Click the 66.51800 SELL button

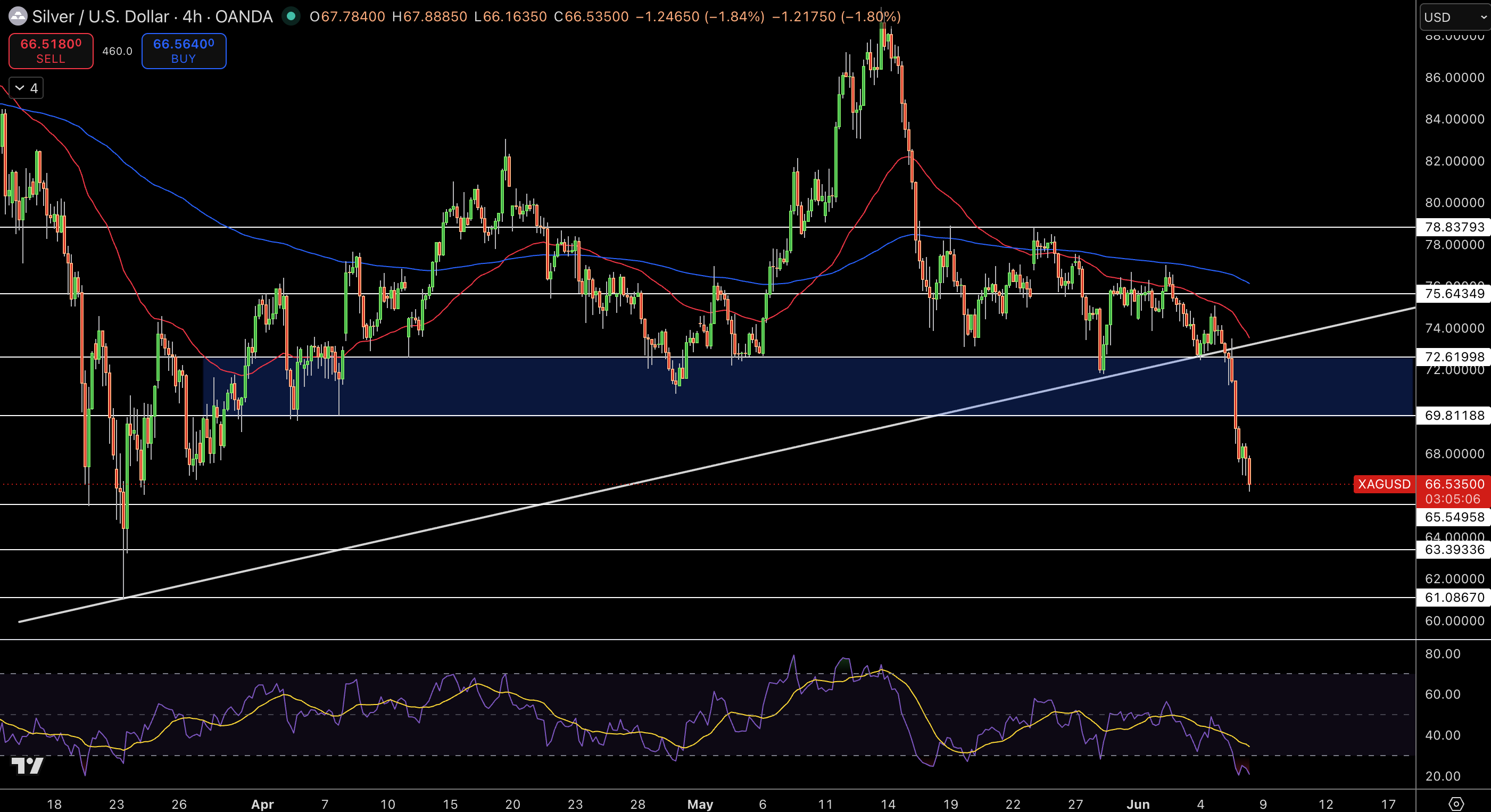(51, 51)
